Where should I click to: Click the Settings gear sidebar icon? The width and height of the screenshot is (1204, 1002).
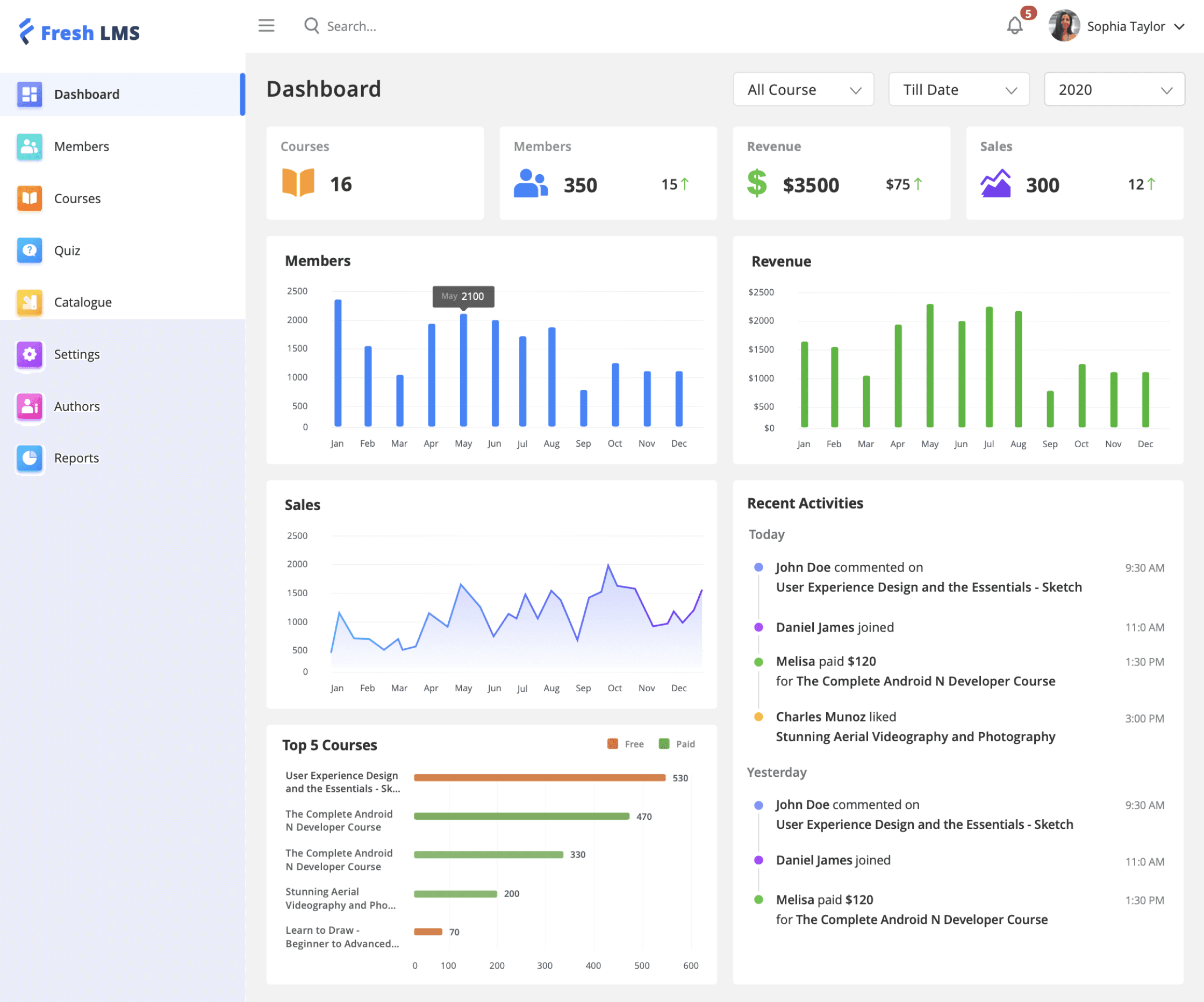pos(29,354)
